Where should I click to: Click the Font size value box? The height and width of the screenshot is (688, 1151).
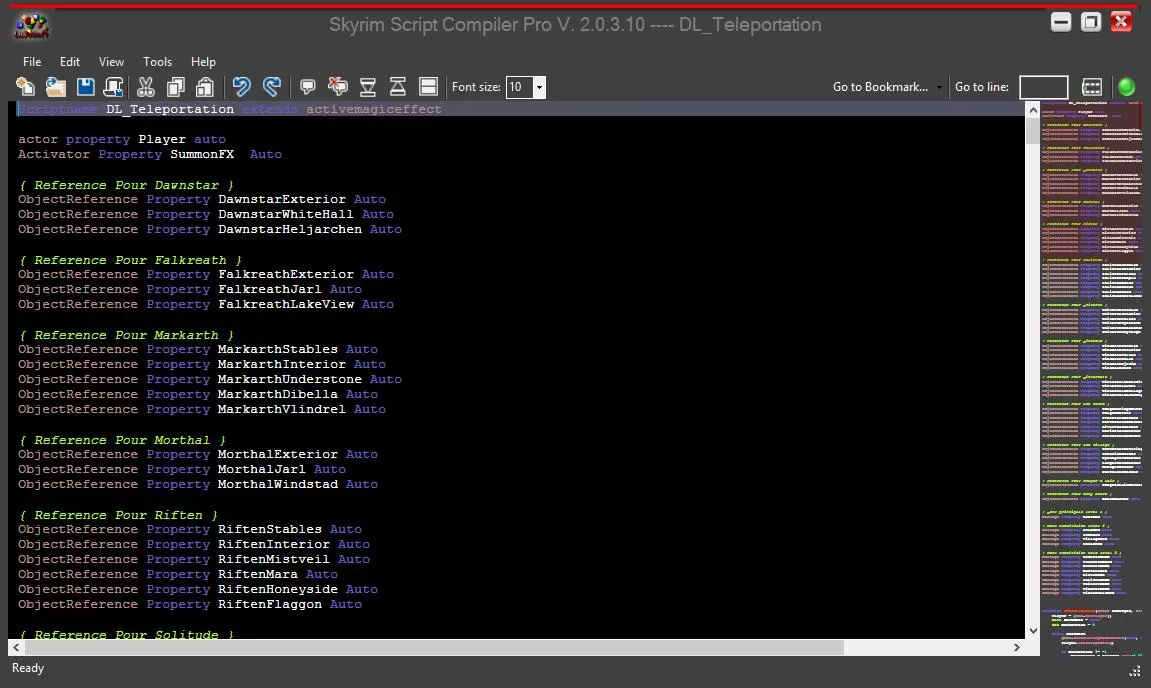(520, 87)
